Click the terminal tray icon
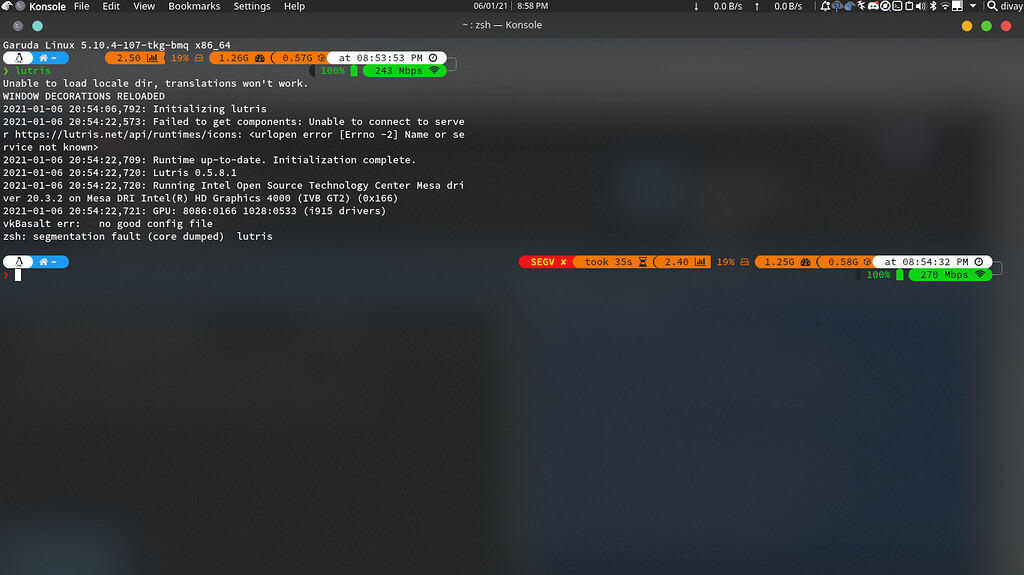Image resolution: width=1024 pixels, height=575 pixels. [x=897, y=6]
